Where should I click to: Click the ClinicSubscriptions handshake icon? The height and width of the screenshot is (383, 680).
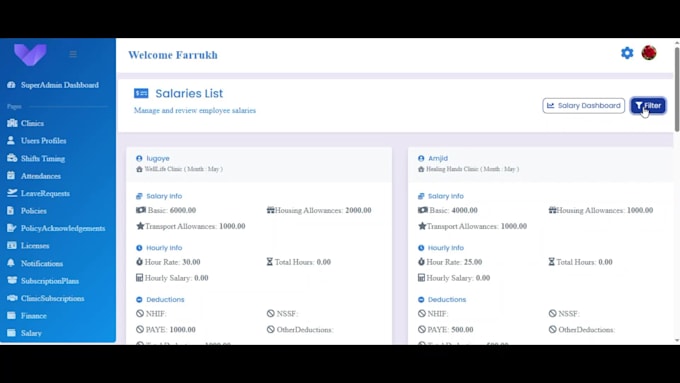point(12,298)
